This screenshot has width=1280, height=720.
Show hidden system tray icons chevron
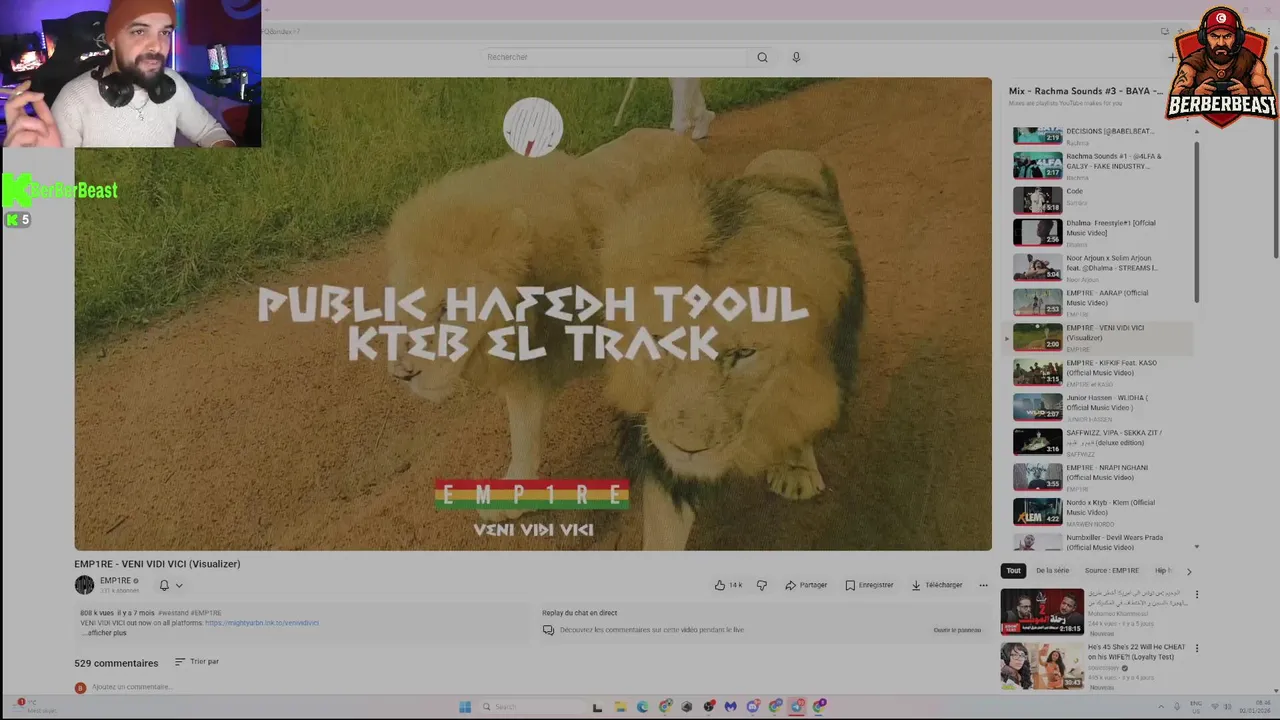[1162, 707]
